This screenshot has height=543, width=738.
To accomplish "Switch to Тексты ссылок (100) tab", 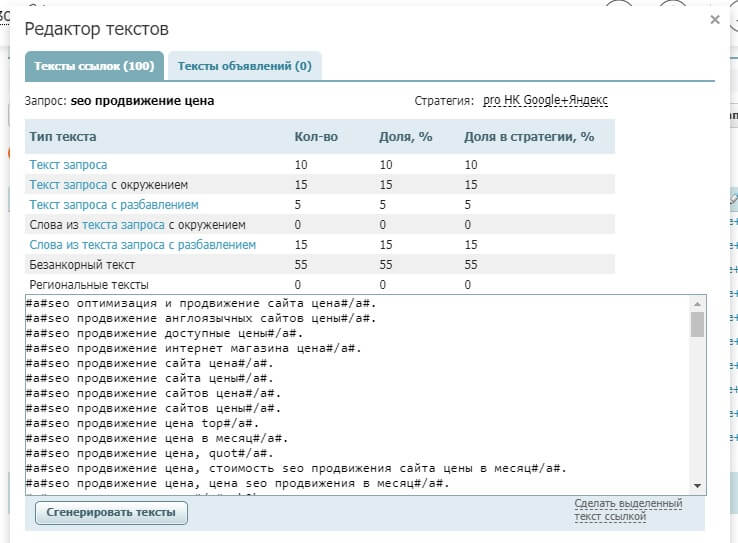I will click(x=94, y=66).
